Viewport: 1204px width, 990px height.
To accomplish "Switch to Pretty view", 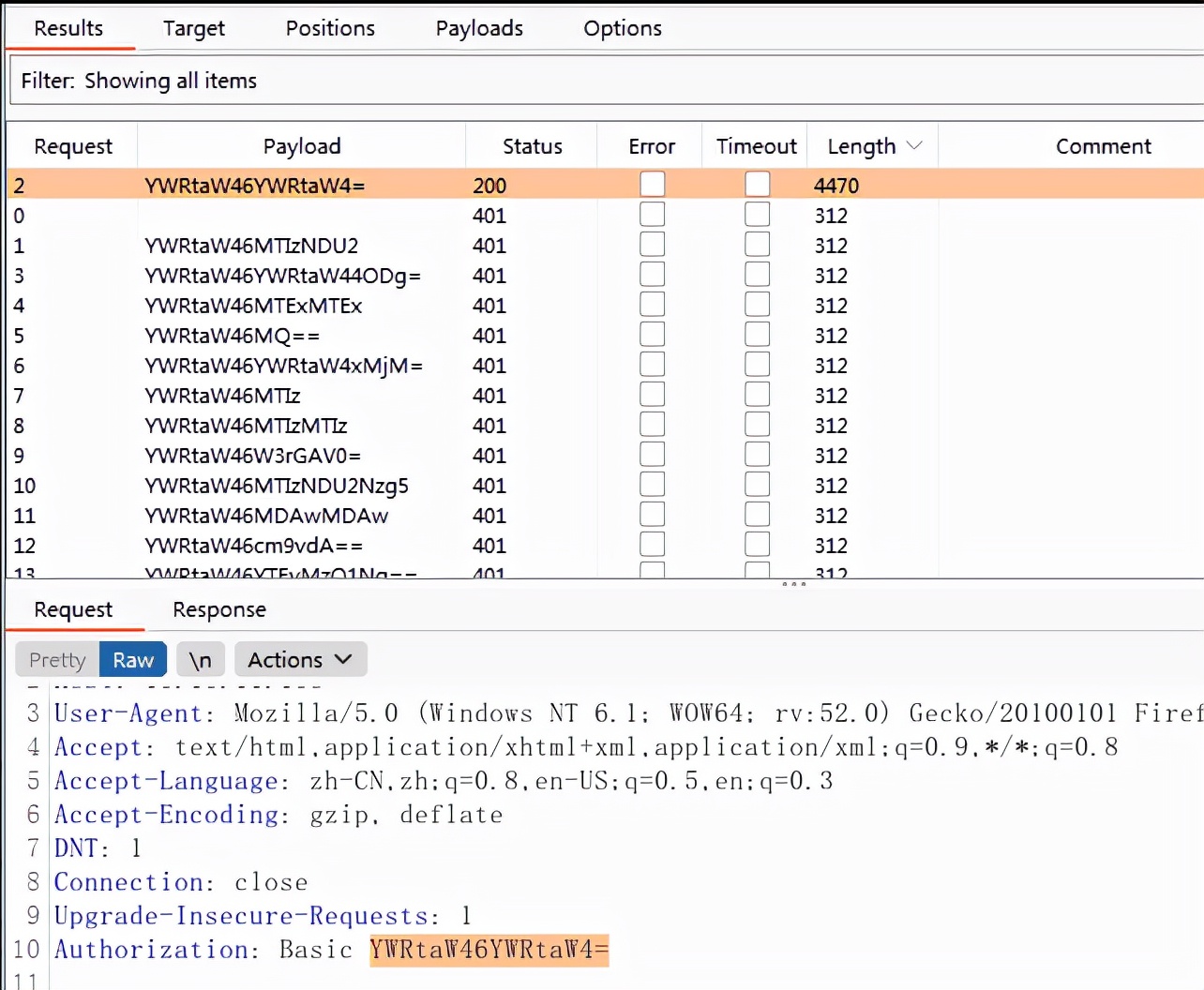I will 57,660.
